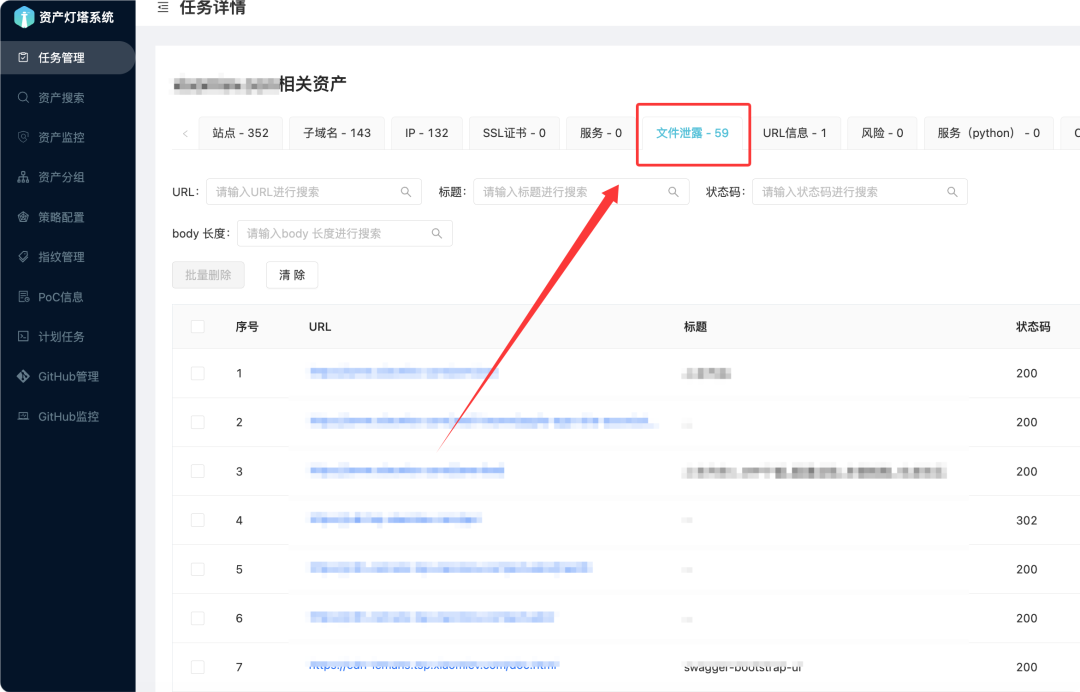Click the 清 除 button

(x=292, y=275)
